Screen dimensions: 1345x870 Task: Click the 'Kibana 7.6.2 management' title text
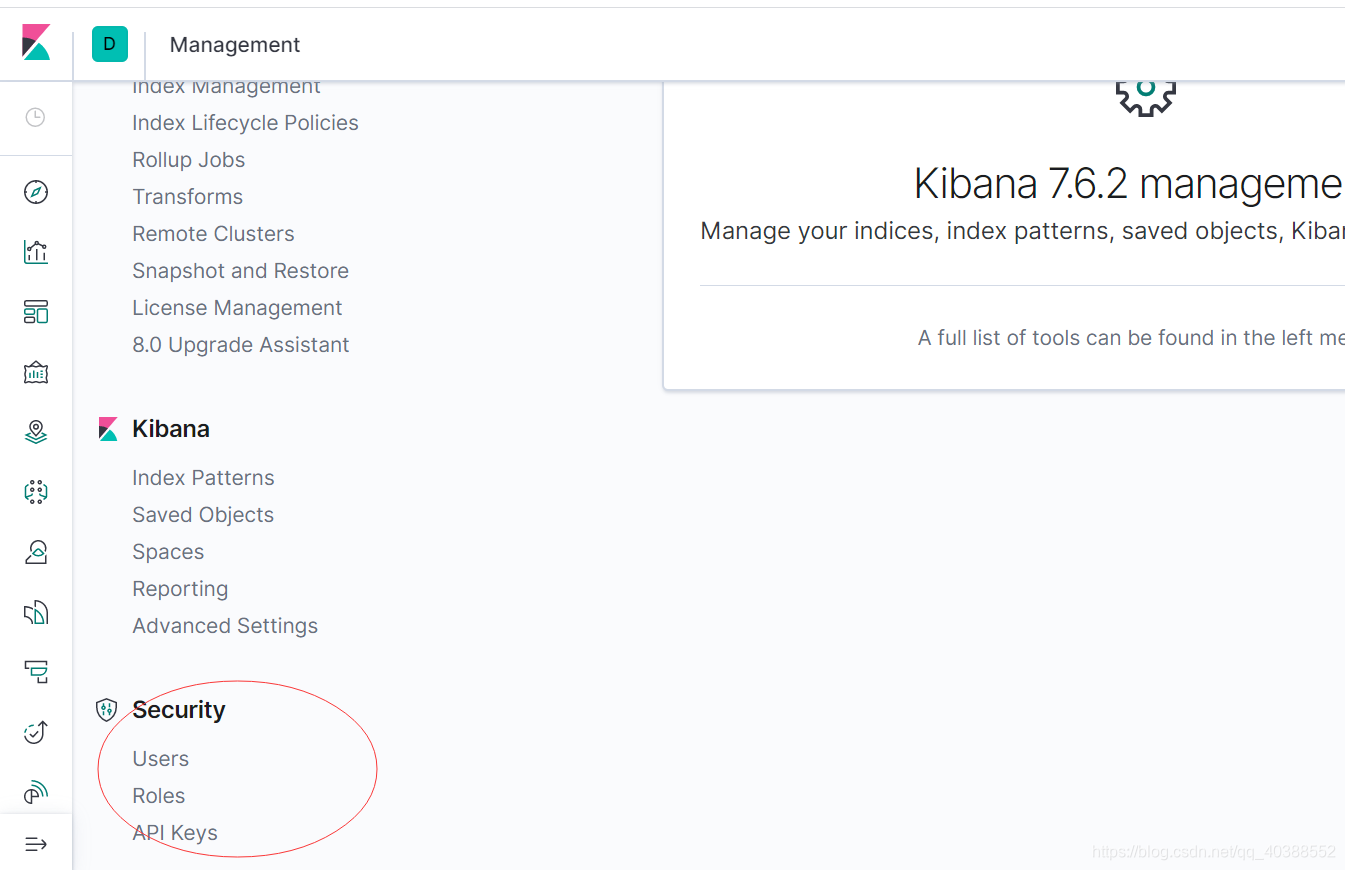[1129, 184]
